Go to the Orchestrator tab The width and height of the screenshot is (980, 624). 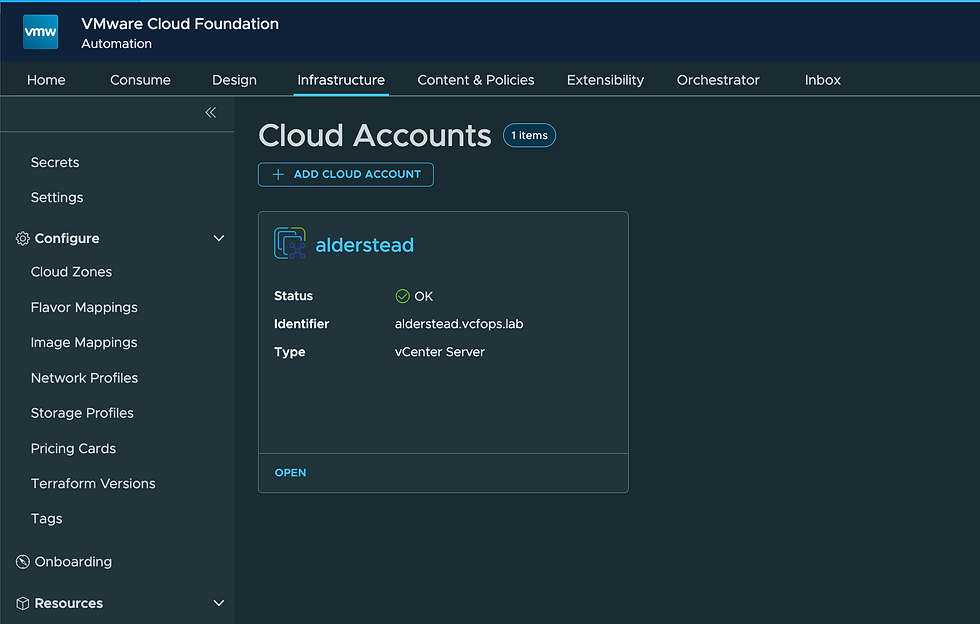coord(718,80)
